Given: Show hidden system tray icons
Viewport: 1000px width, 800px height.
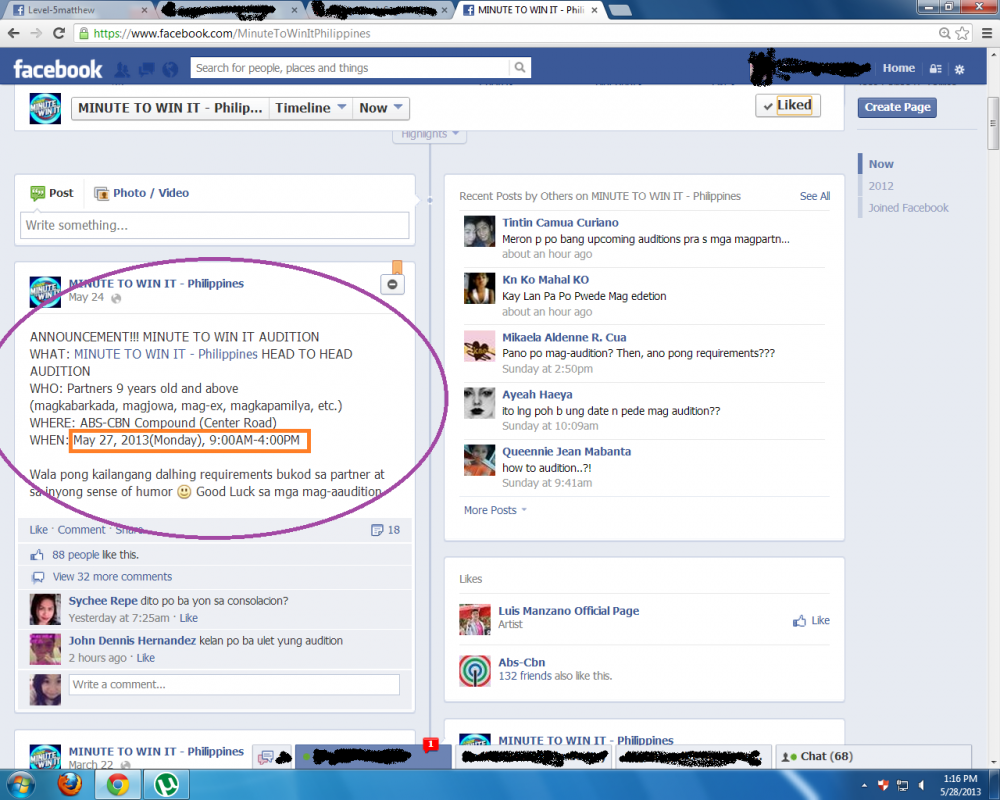Looking at the screenshot, I should (864, 785).
